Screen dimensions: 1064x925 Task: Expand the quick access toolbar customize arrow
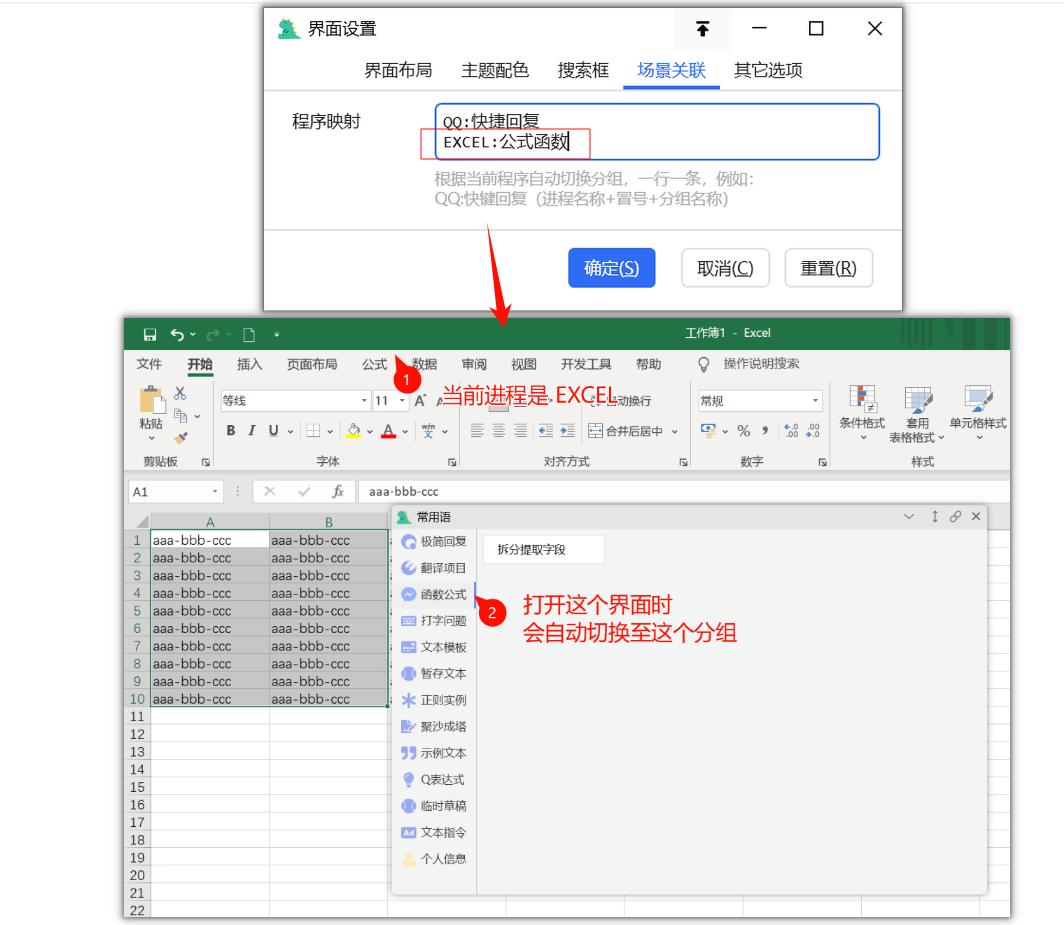tap(276, 335)
